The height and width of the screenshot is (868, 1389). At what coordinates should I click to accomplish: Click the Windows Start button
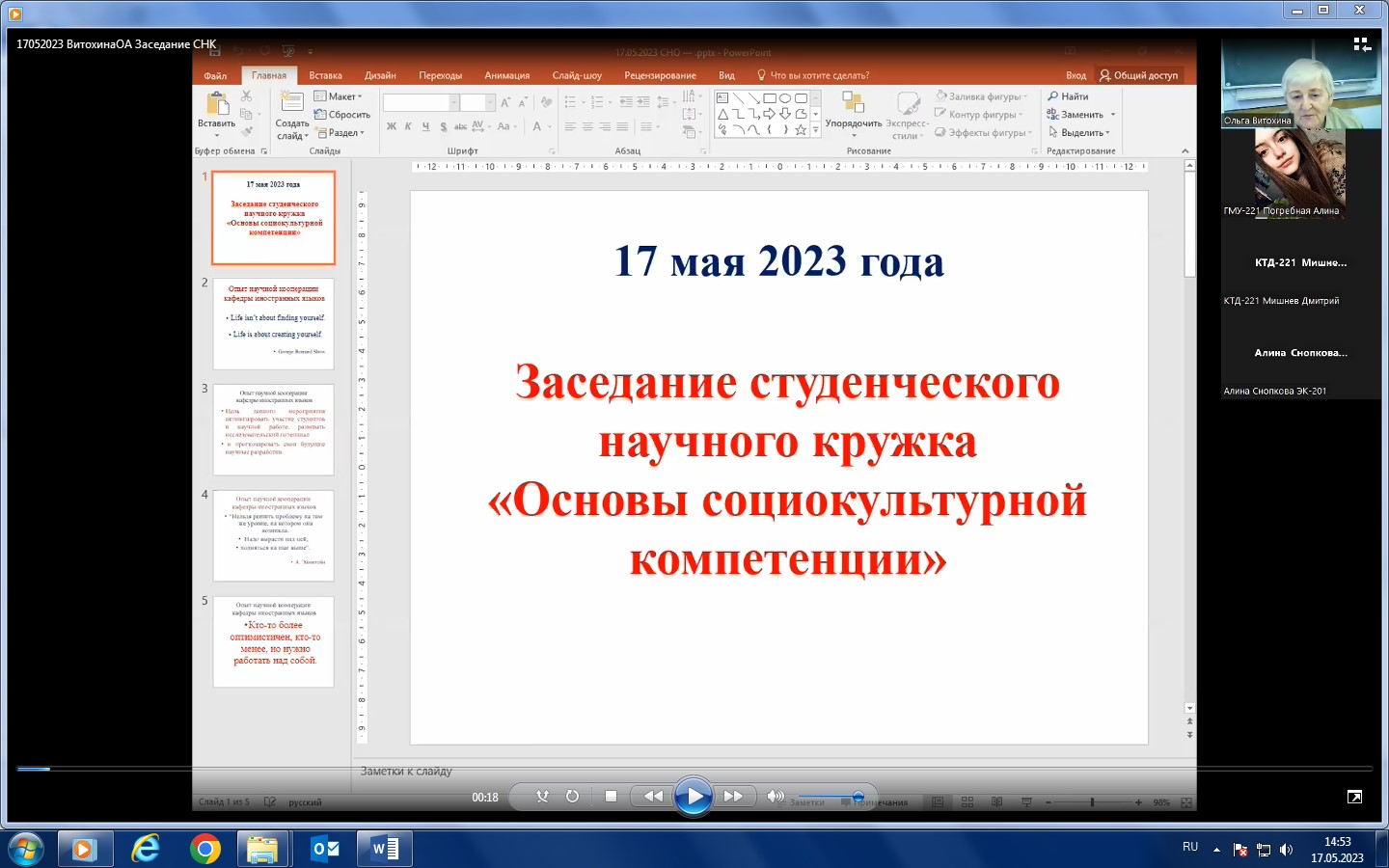(x=25, y=849)
